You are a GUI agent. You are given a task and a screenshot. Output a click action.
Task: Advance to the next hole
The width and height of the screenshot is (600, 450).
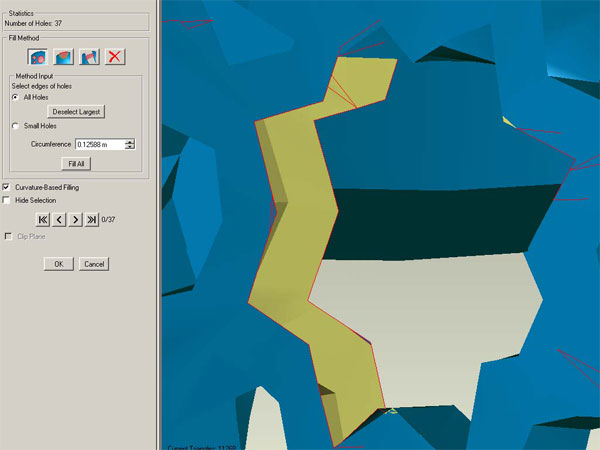[75, 219]
